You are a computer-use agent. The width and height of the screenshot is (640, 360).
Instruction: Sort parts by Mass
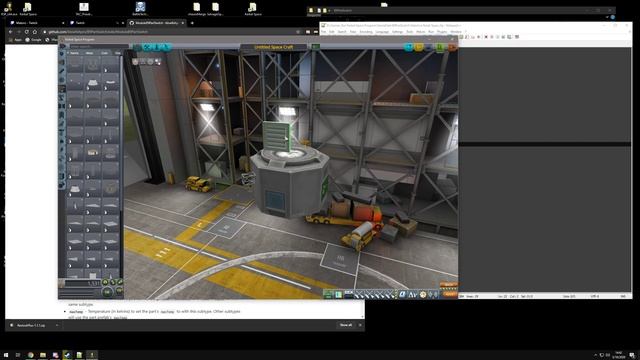[x=90, y=53]
